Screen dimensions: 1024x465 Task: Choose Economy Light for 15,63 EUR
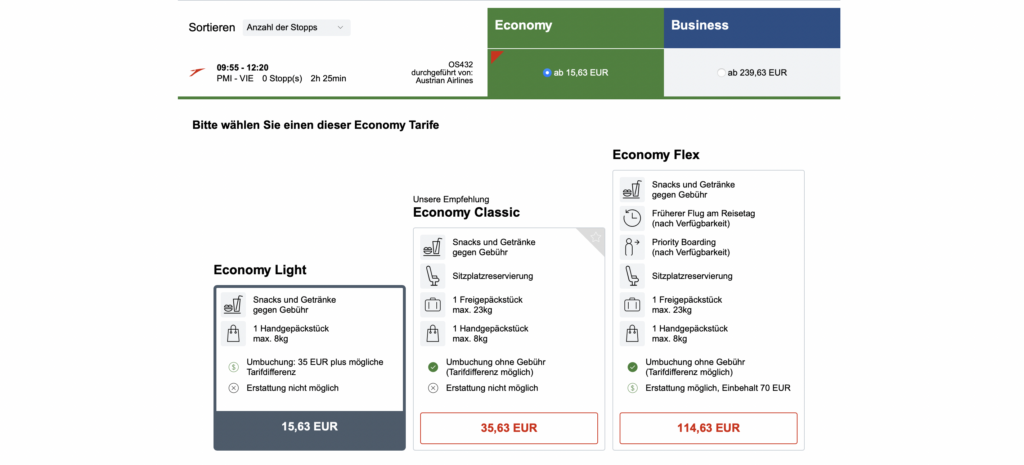click(309, 426)
